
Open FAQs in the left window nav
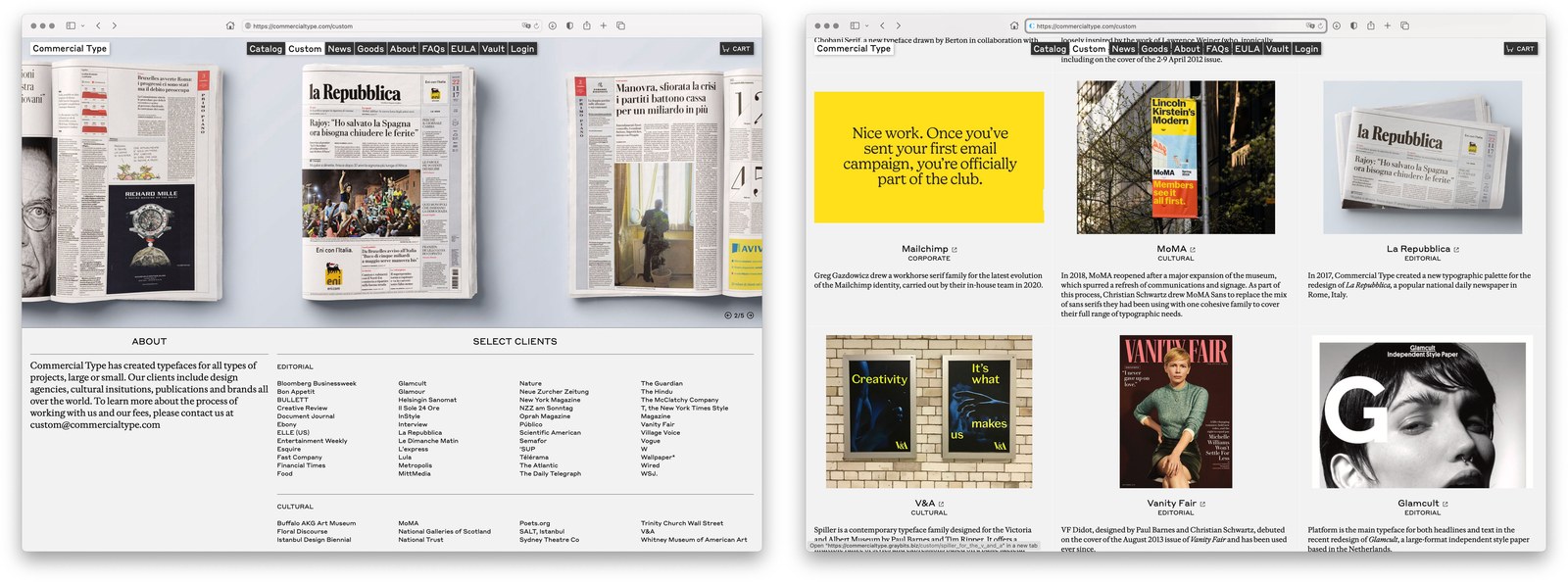point(433,48)
